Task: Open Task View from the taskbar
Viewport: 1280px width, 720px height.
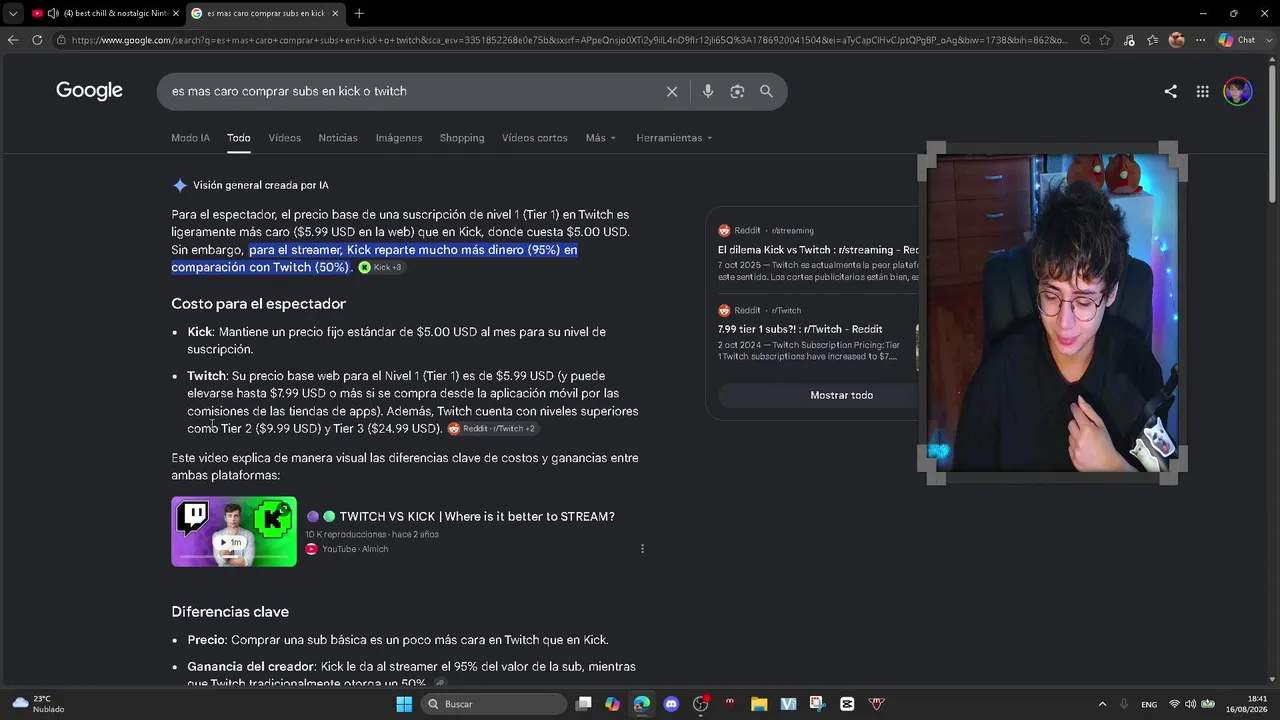Action: tap(584, 704)
